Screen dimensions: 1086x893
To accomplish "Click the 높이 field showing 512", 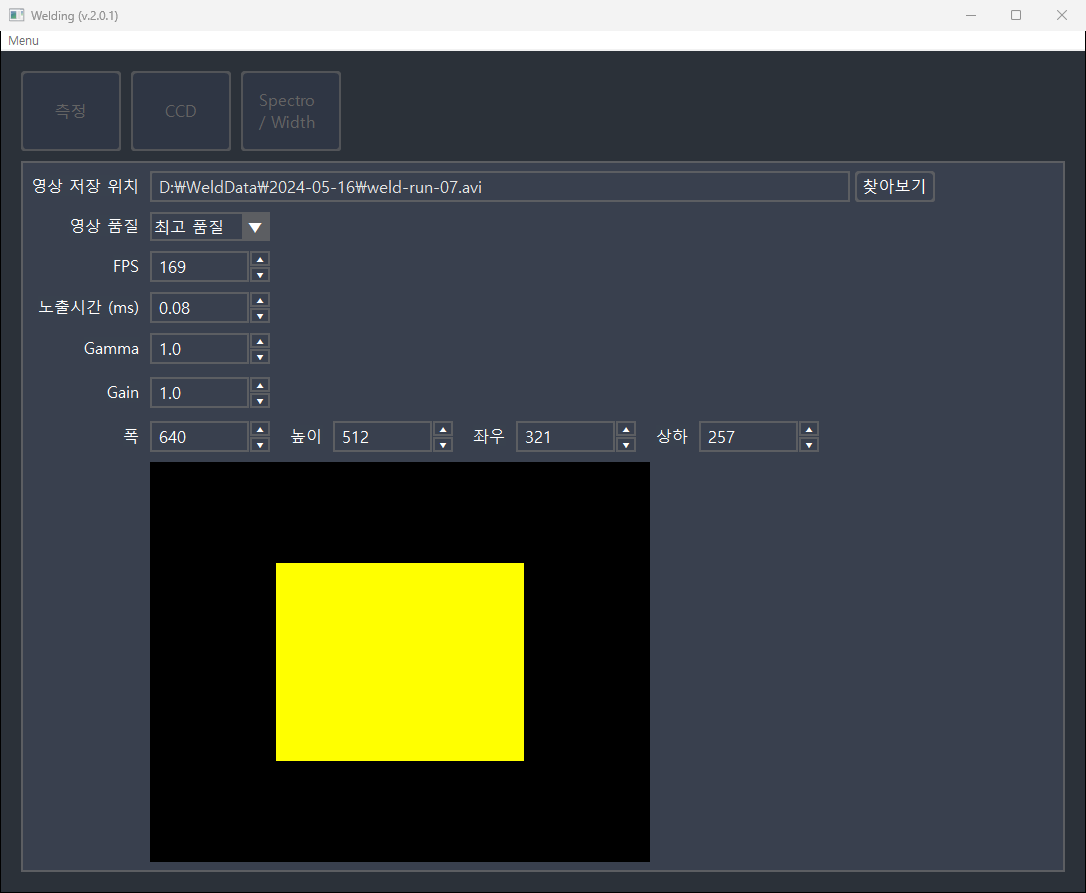I will coord(382,437).
